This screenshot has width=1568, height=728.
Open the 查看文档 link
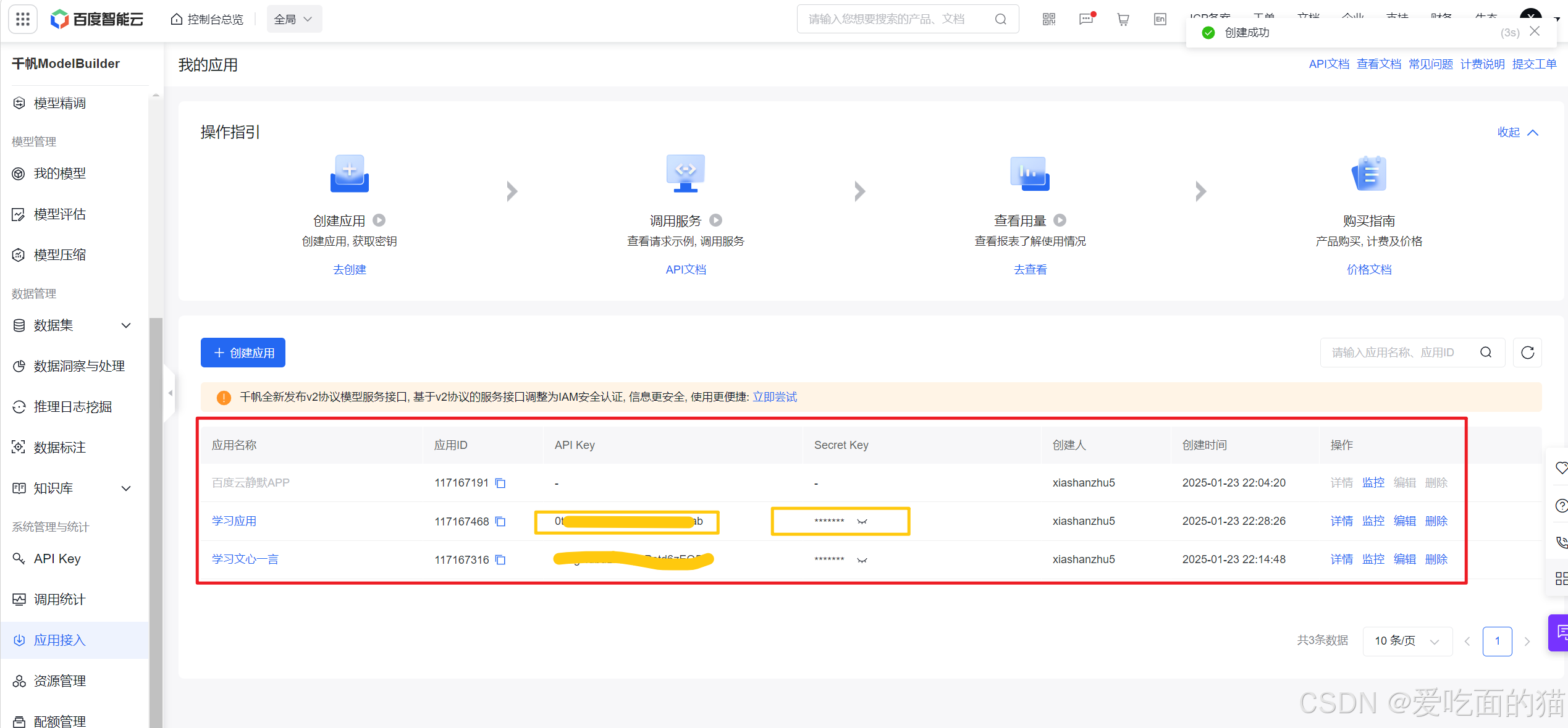[x=1379, y=64]
